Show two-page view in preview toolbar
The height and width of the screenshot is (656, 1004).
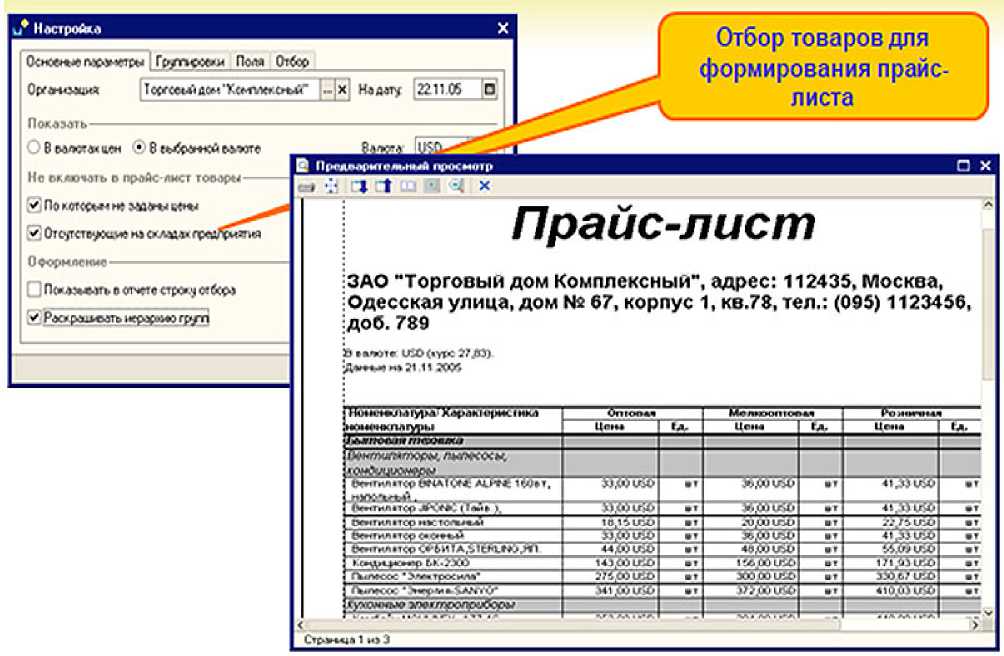click(x=408, y=186)
